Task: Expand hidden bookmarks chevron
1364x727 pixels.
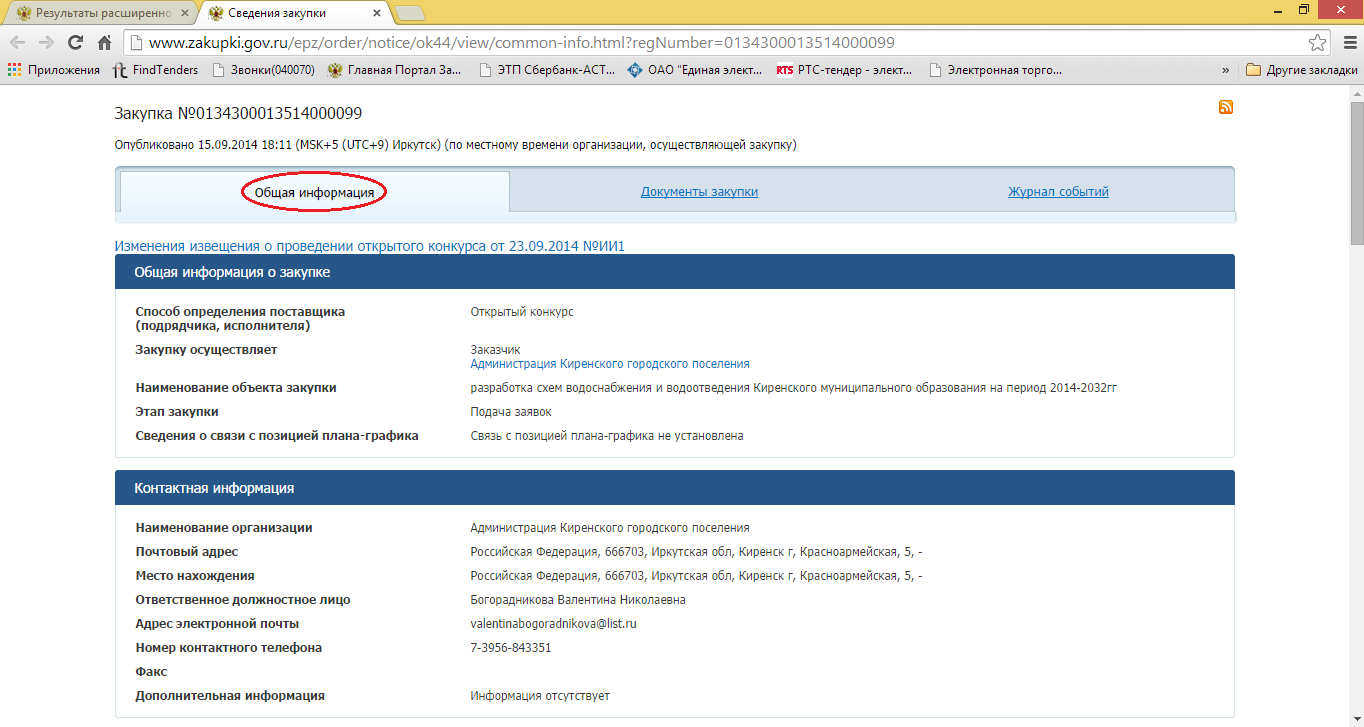Action: tap(1225, 70)
